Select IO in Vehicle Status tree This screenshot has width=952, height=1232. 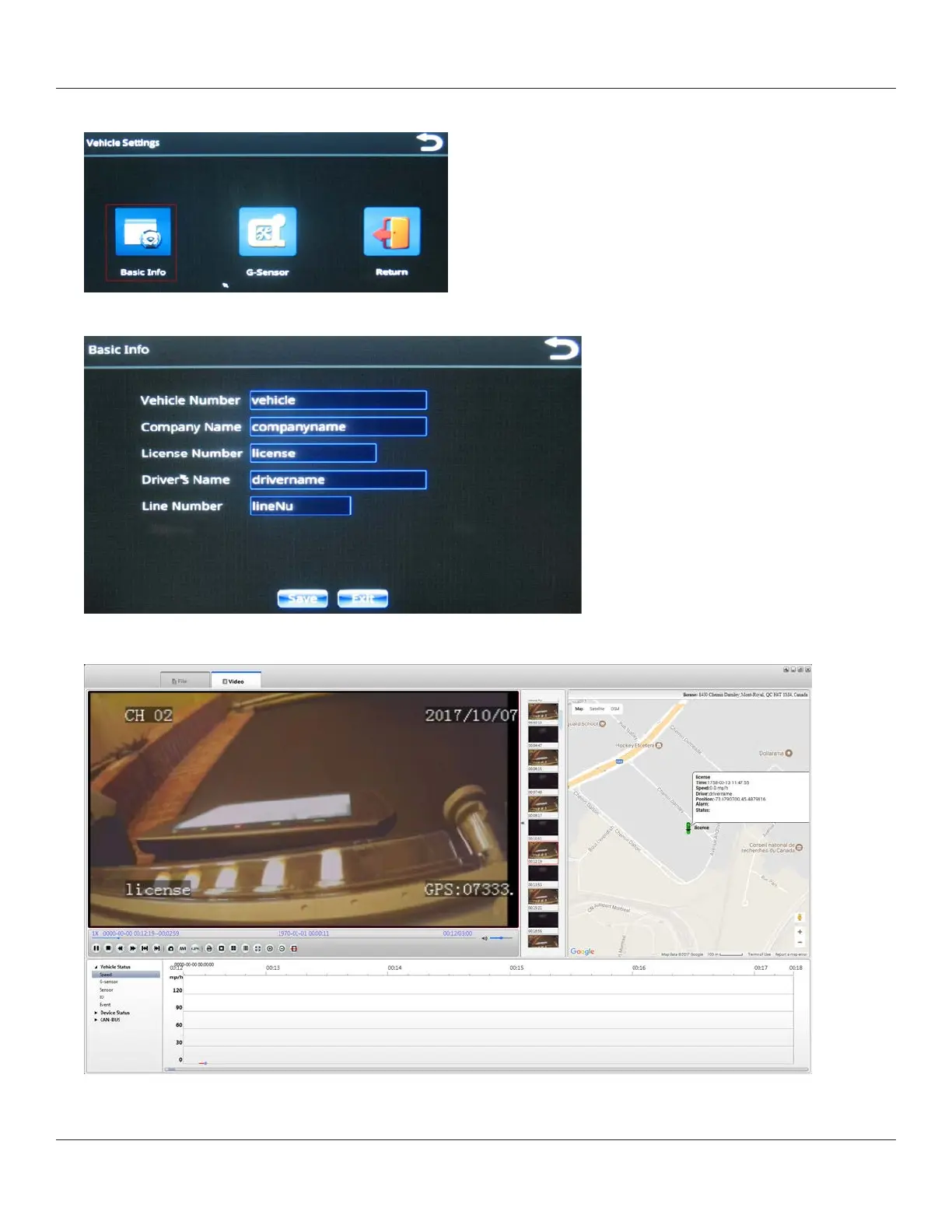pos(101,997)
